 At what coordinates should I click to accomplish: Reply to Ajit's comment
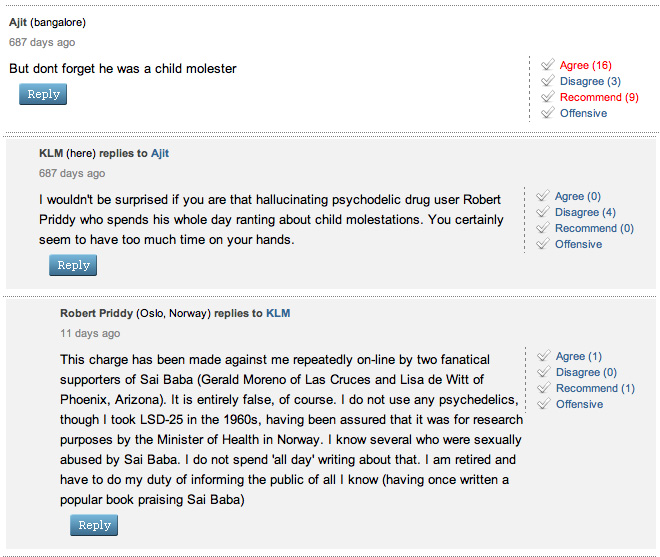tap(43, 94)
